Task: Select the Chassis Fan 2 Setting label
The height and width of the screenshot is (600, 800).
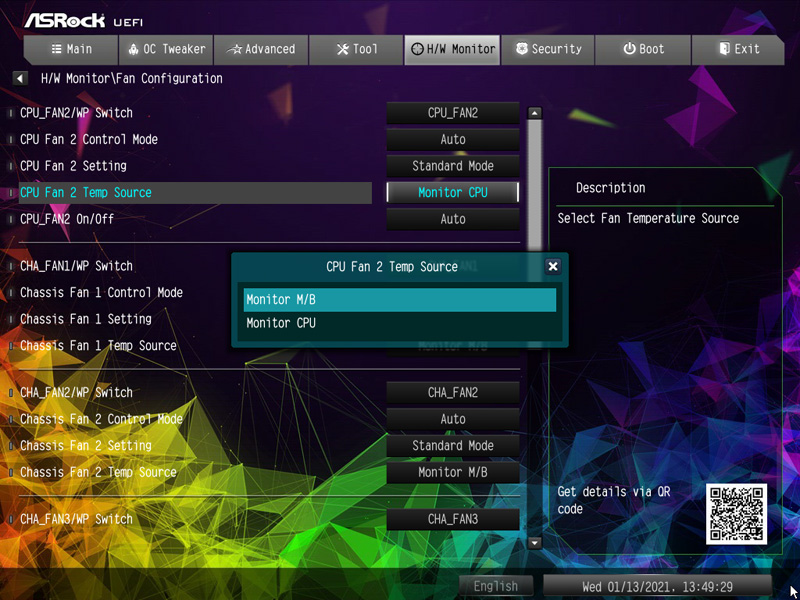Action: [86, 445]
